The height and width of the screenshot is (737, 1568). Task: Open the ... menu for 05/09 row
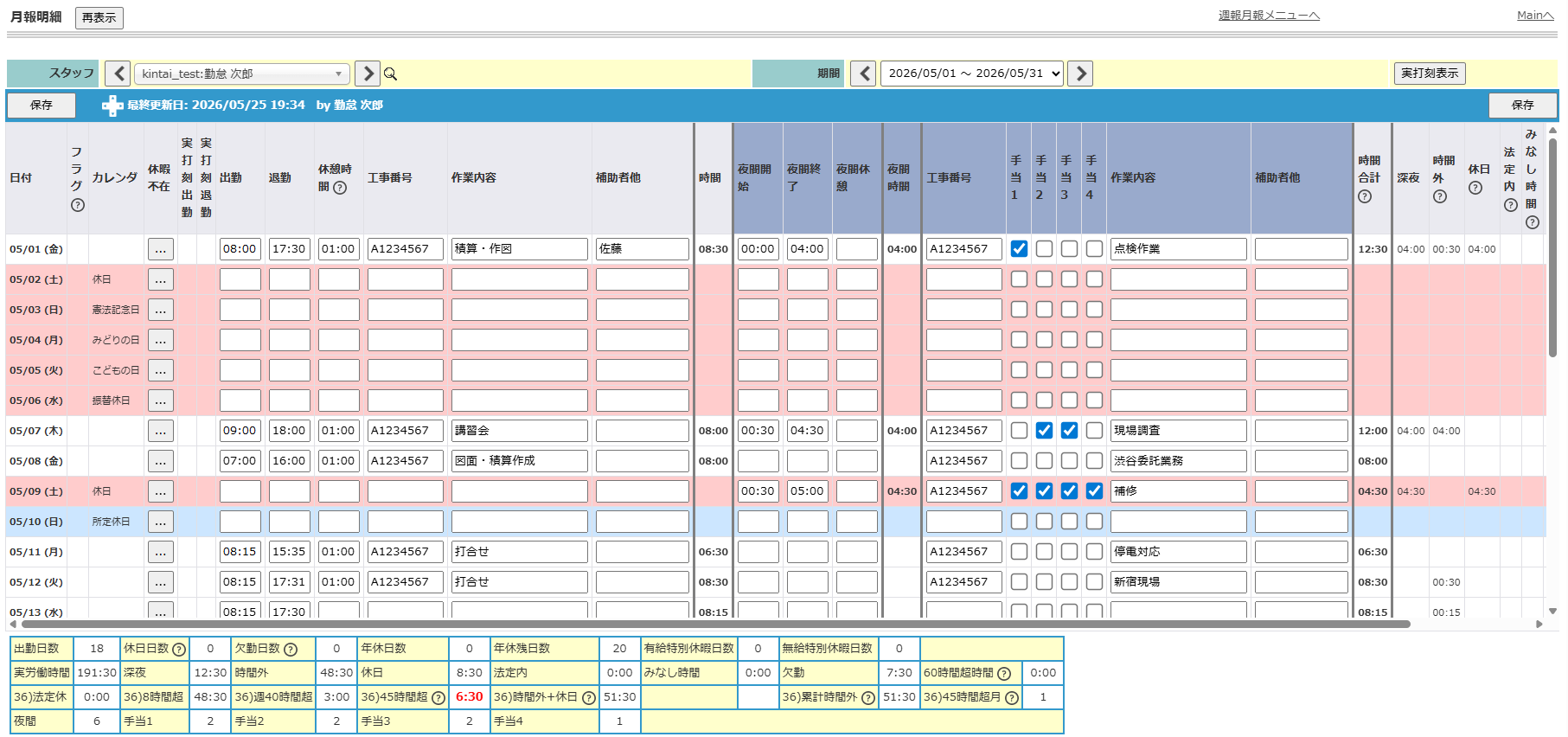pyautogui.click(x=161, y=491)
